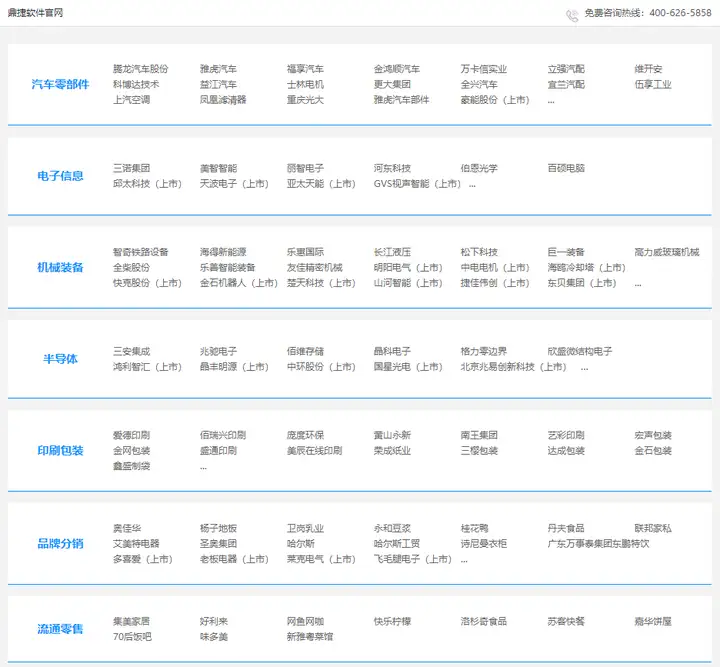Click the 长江液压 entry
This screenshot has height=667, width=720.
tap(392, 252)
